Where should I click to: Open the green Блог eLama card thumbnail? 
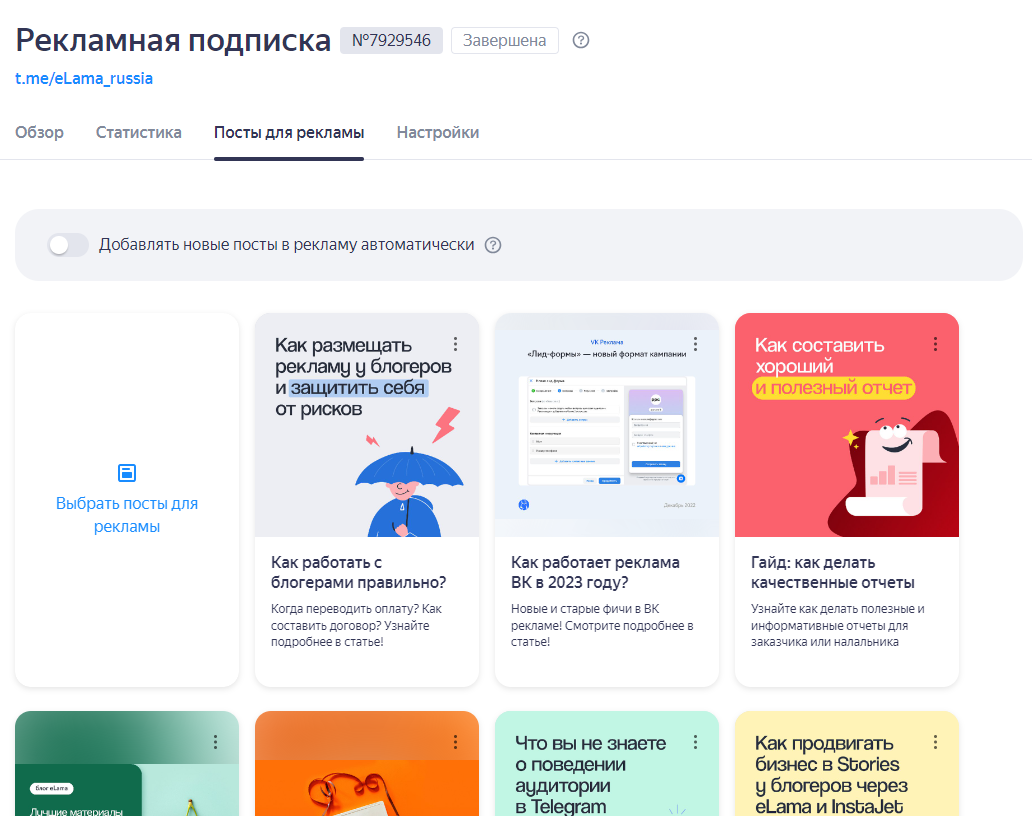(127, 763)
